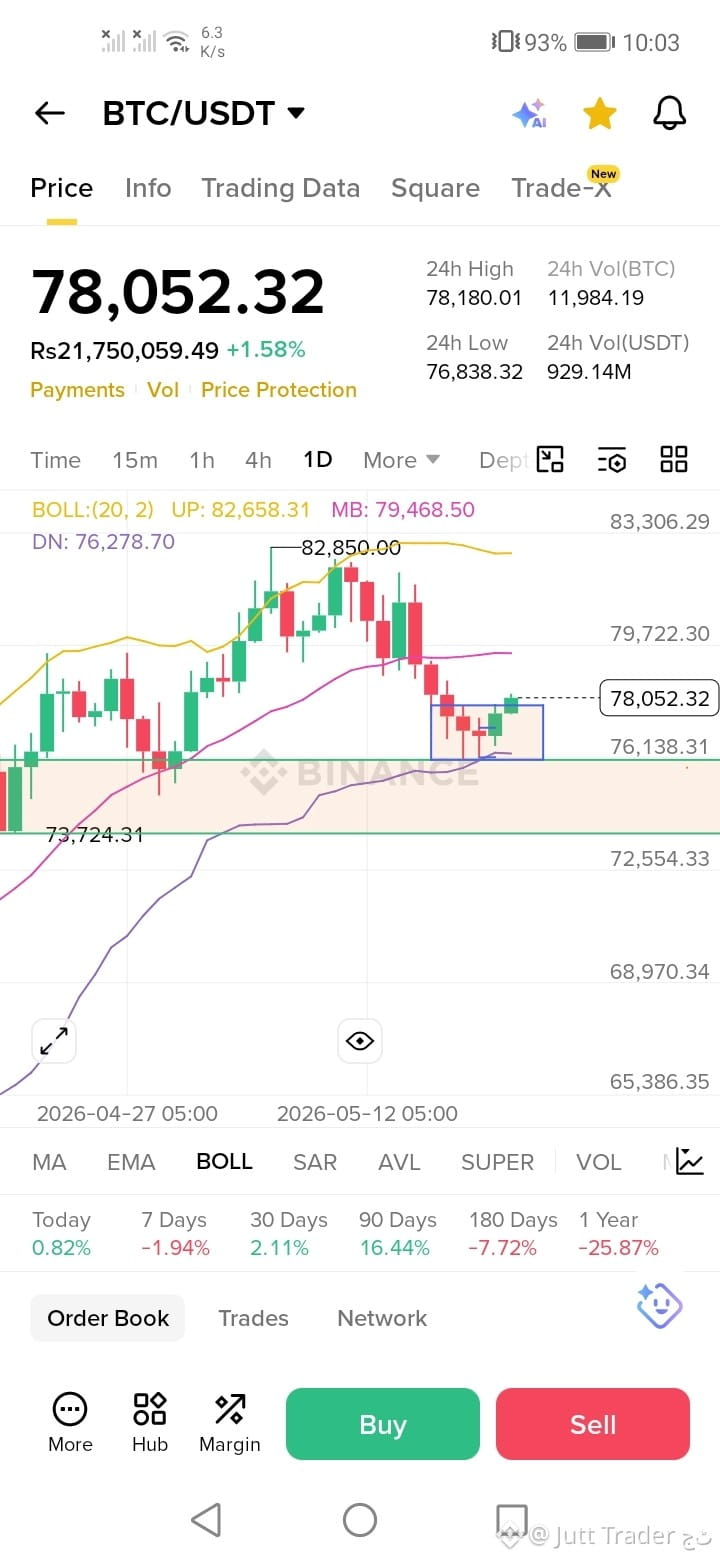Select the Time chart interval
The height and width of the screenshot is (1560, 720).
[x=55, y=460]
